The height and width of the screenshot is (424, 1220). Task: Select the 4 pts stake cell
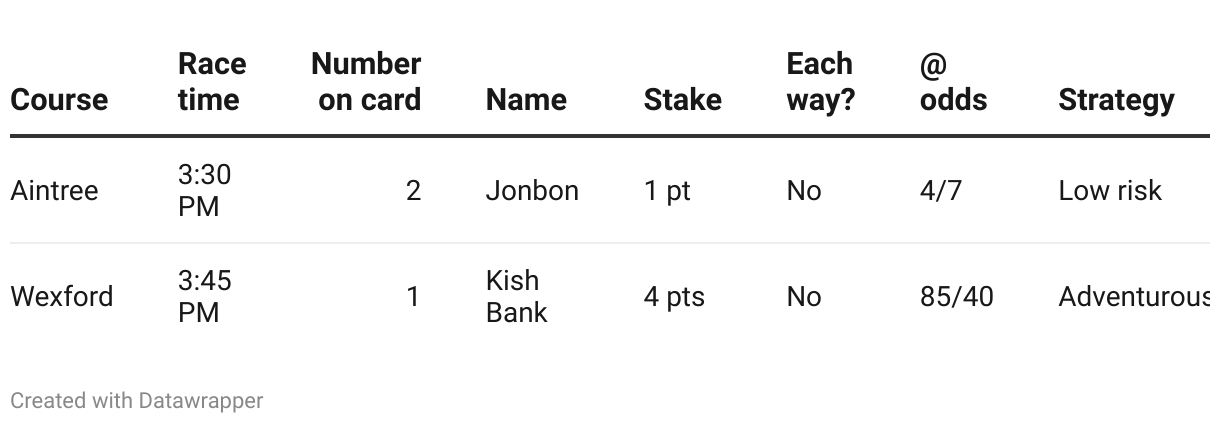[674, 297]
